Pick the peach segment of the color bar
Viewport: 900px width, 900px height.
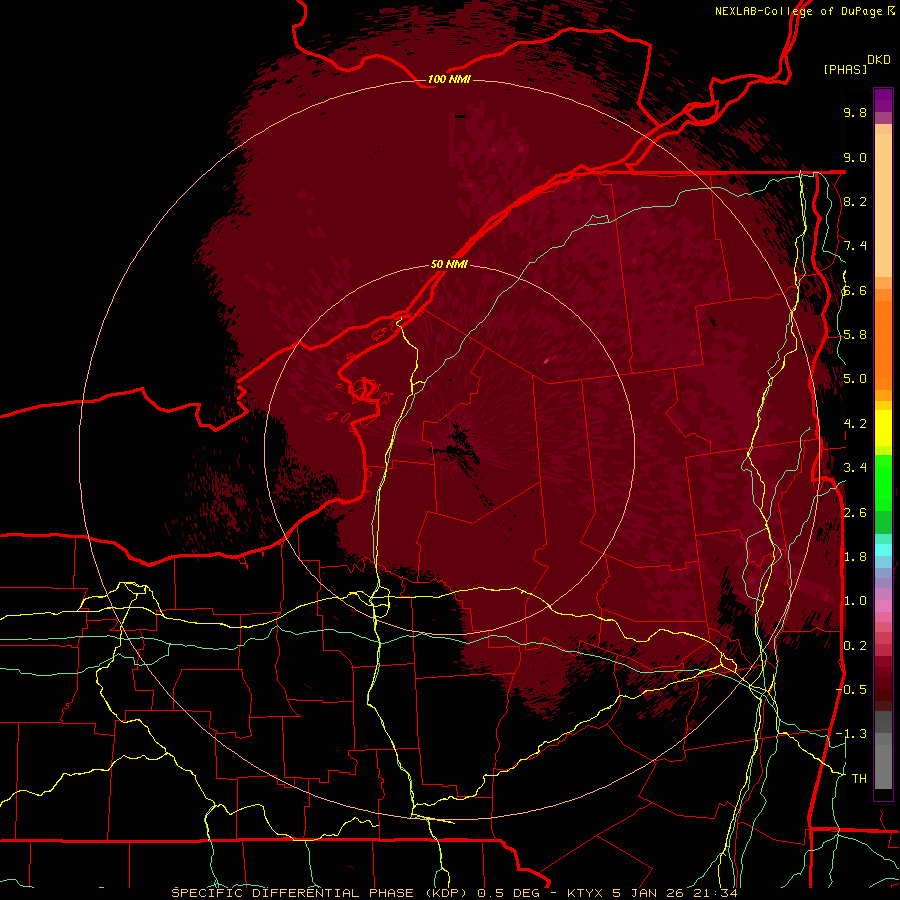pos(883,207)
